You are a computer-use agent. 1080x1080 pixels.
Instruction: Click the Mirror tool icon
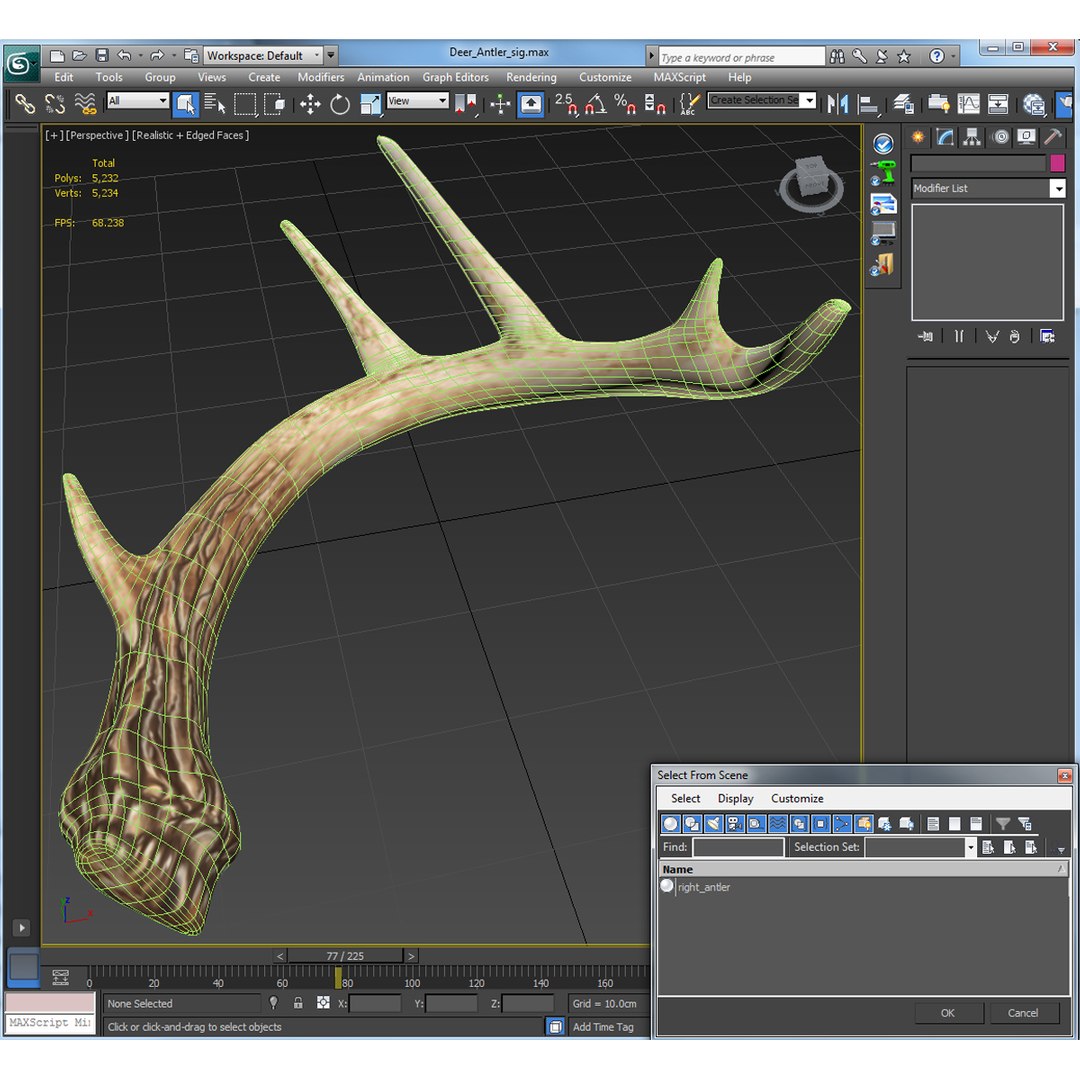pos(838,104)
